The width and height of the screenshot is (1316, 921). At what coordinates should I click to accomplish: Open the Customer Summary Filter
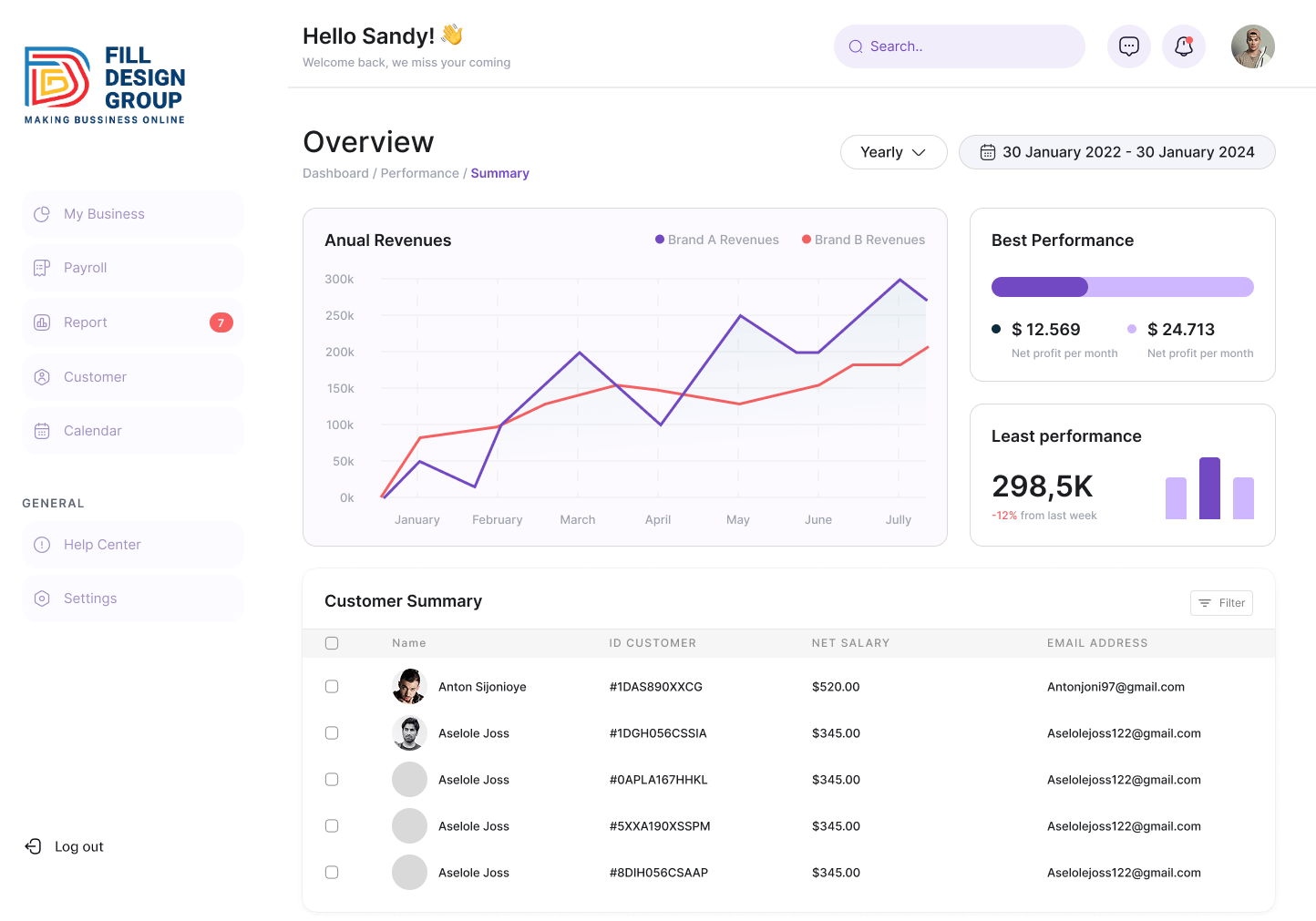pos(1221,603)
